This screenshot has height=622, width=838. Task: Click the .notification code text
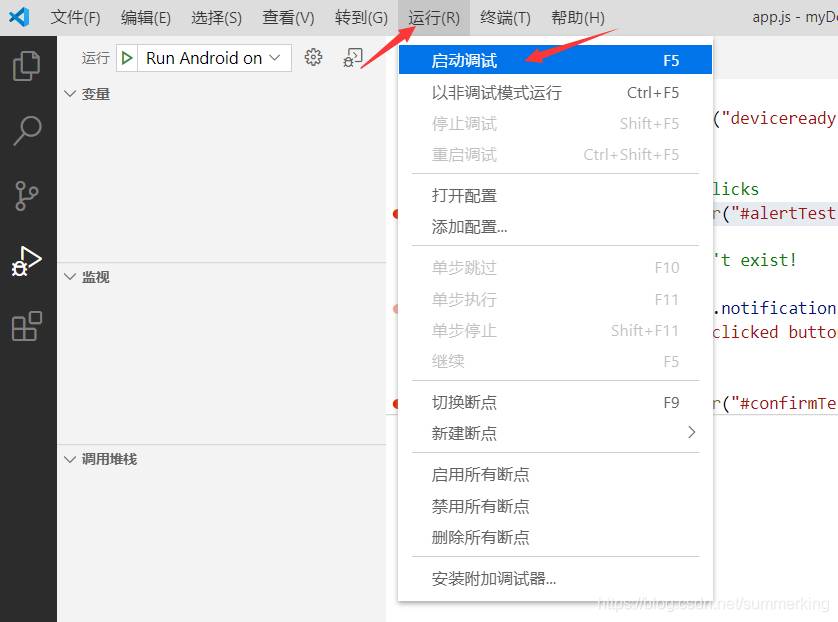click(x=774, y=308)
